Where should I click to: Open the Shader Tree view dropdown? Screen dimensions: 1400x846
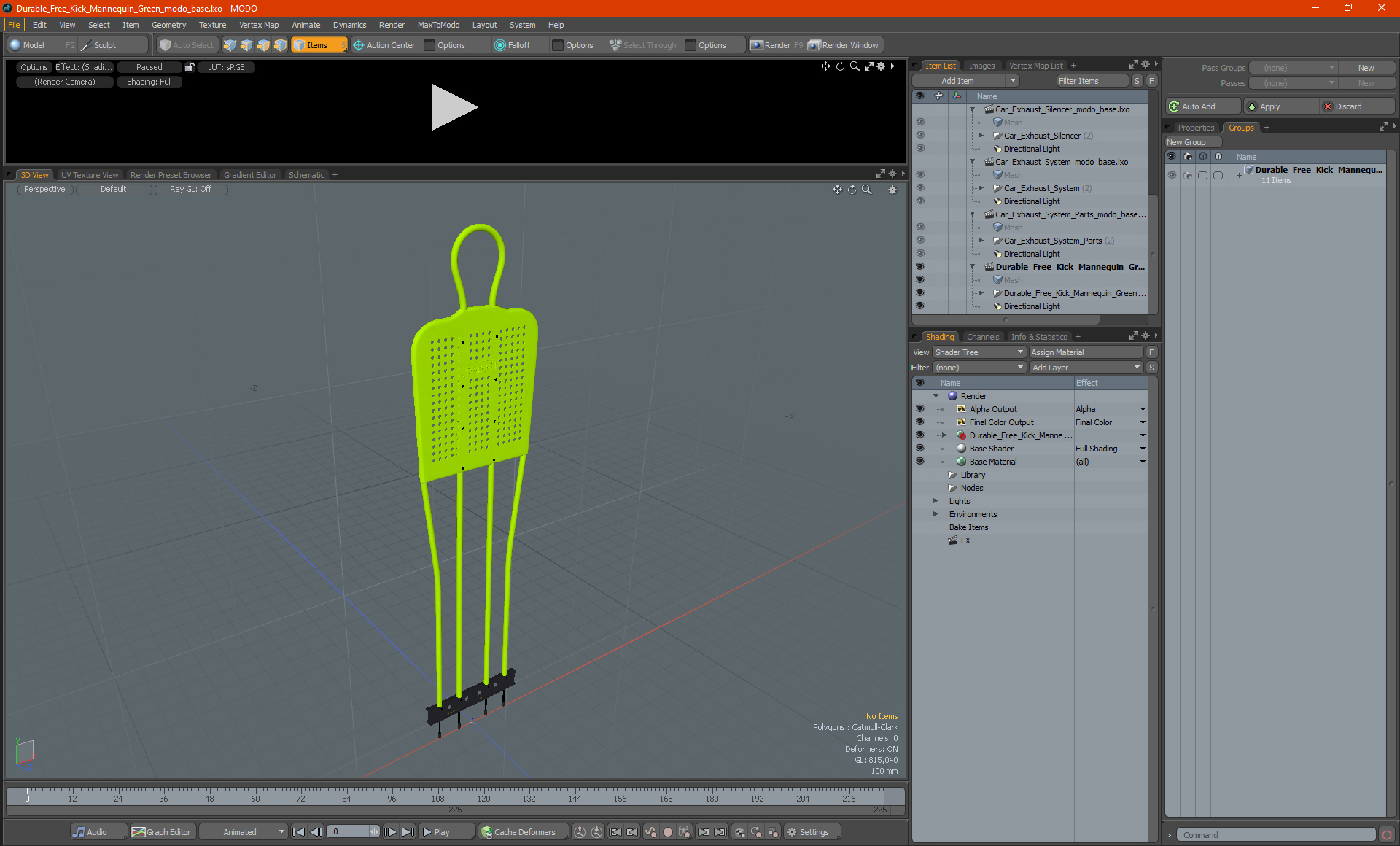pos(979,352)
